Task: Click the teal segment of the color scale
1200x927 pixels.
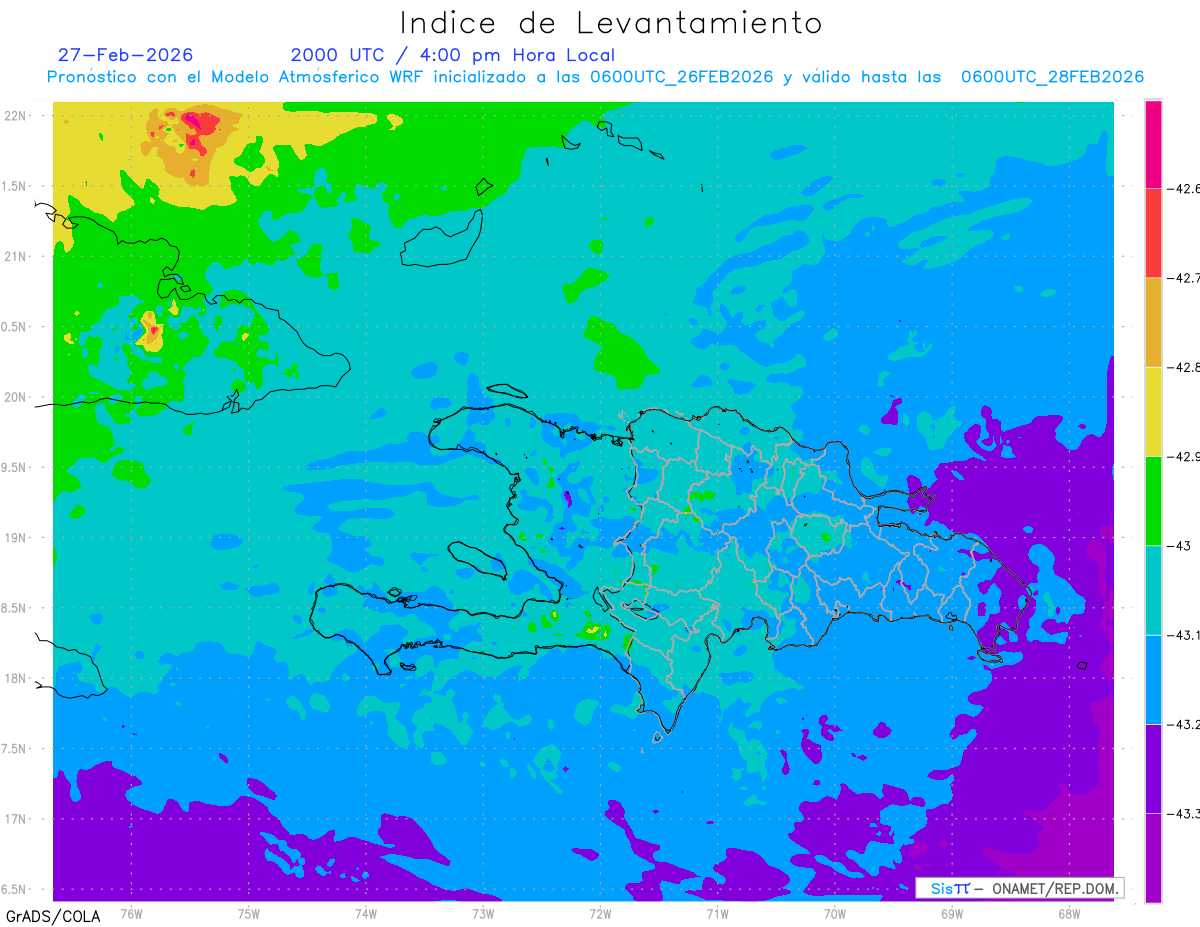Action: pyautogui.click(x=1153, y=590)
